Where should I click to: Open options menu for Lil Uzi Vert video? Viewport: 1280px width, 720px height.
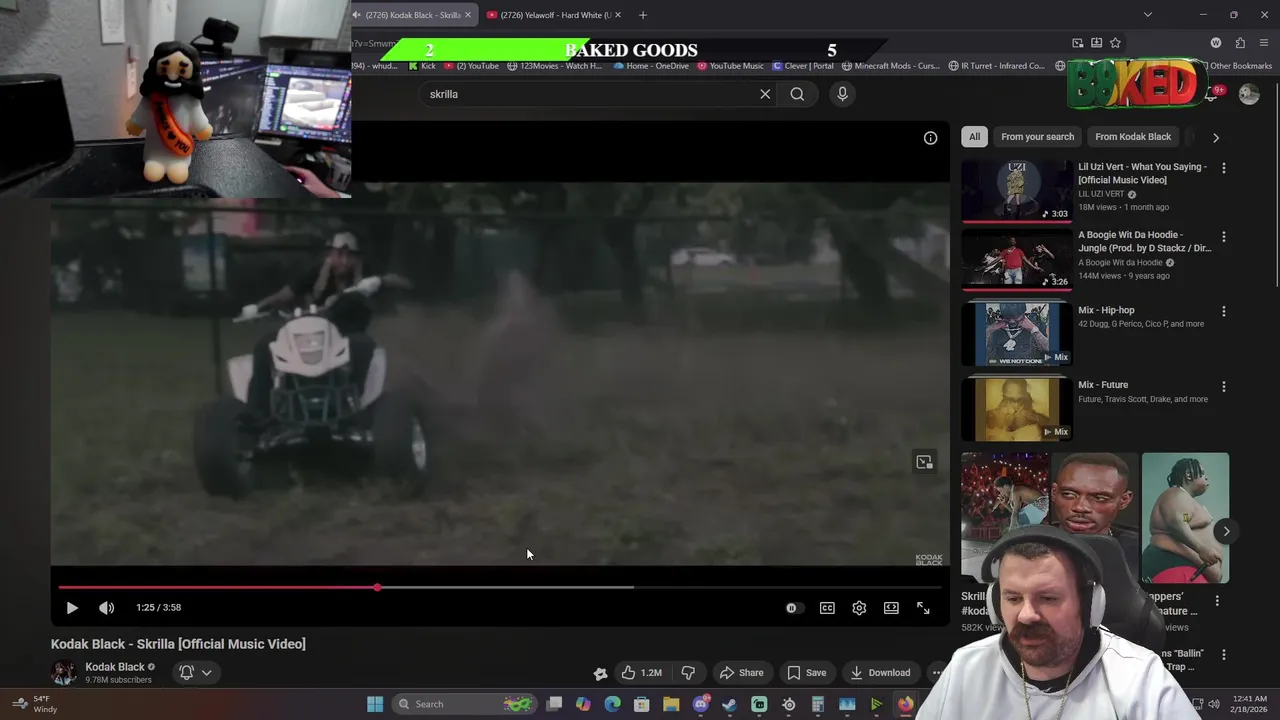1223,168
